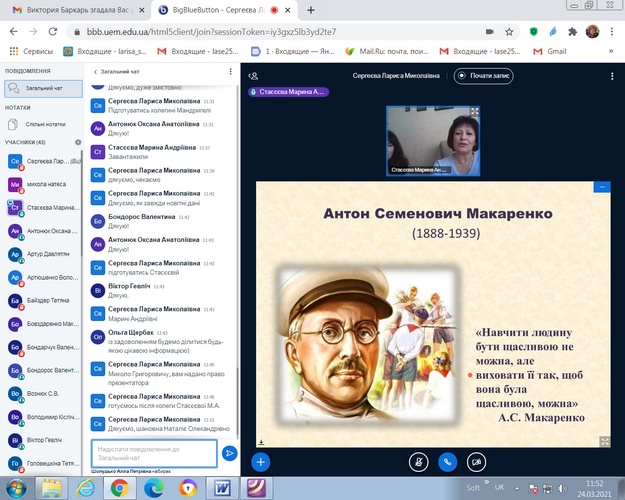
Task: Make the presentation fullscreen
Action: [x=605, y=441]
